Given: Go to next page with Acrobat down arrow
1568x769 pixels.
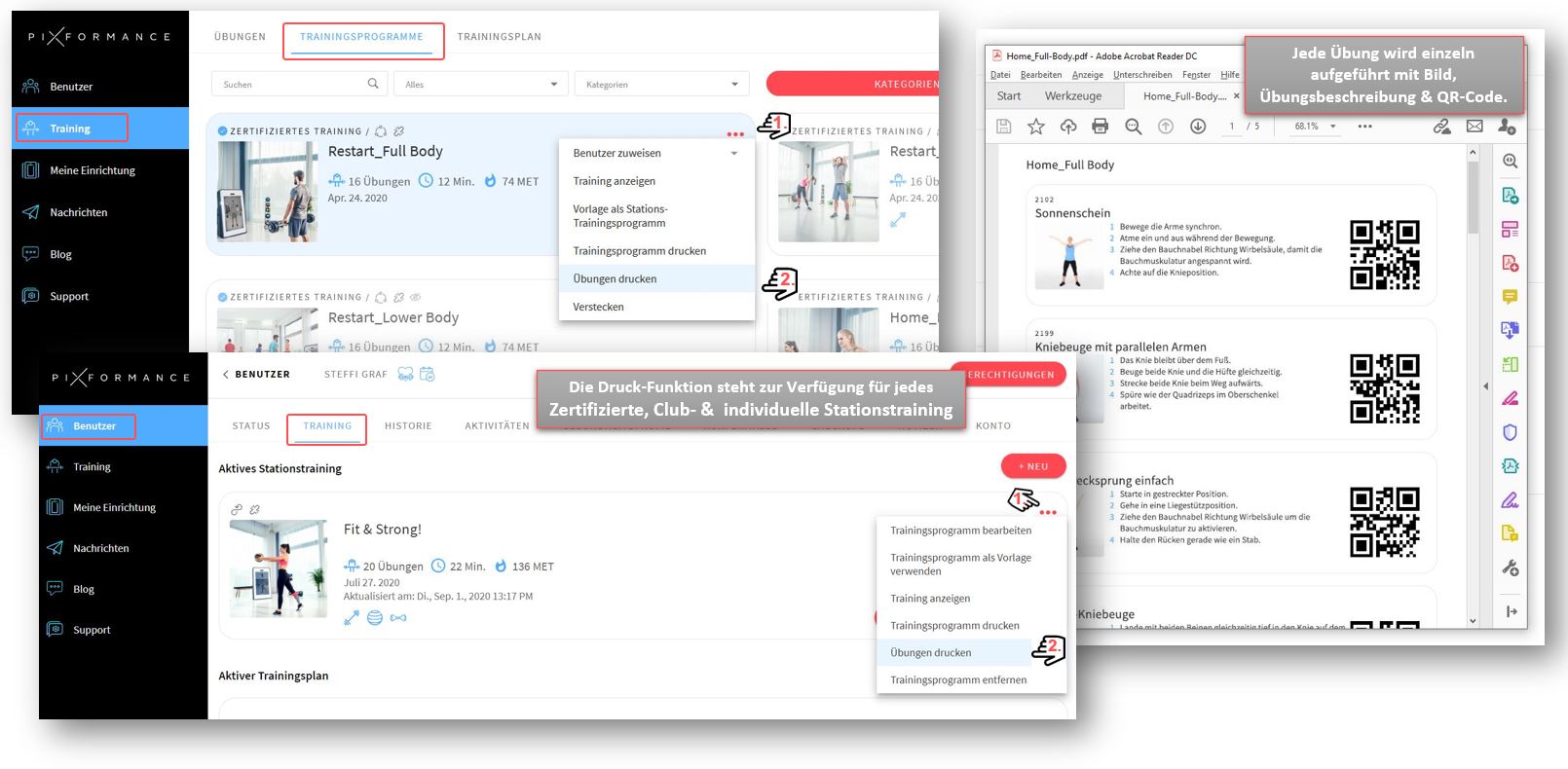Looking at the screenshot, I should 1198,127.
